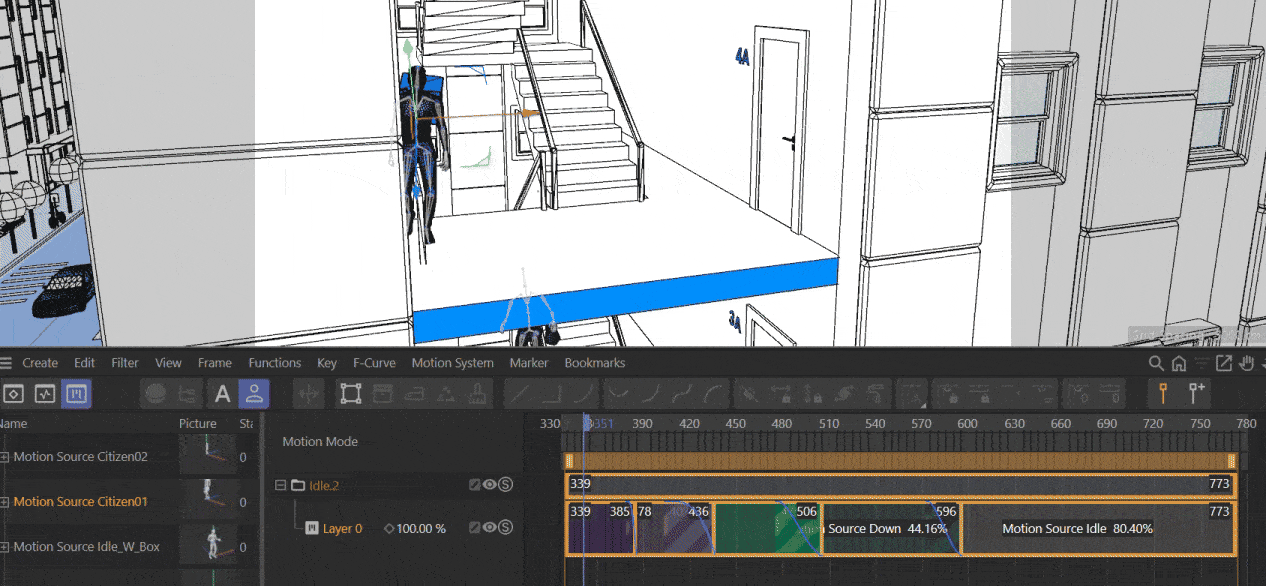Screen dimensions: 1266x586
Task: Collapse the Idle.2 folder
Action: 281,485
